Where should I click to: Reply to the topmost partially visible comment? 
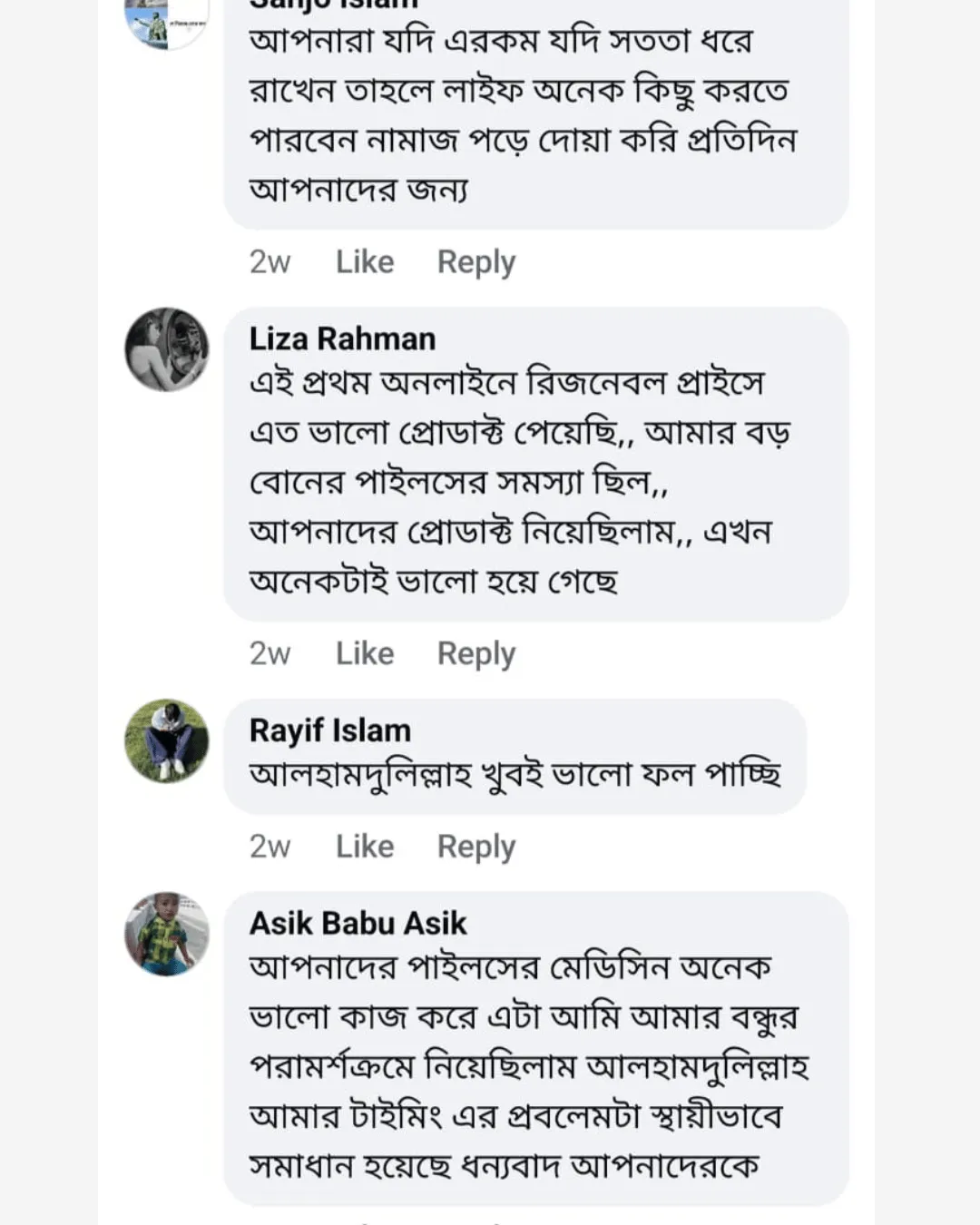point(476,261)
